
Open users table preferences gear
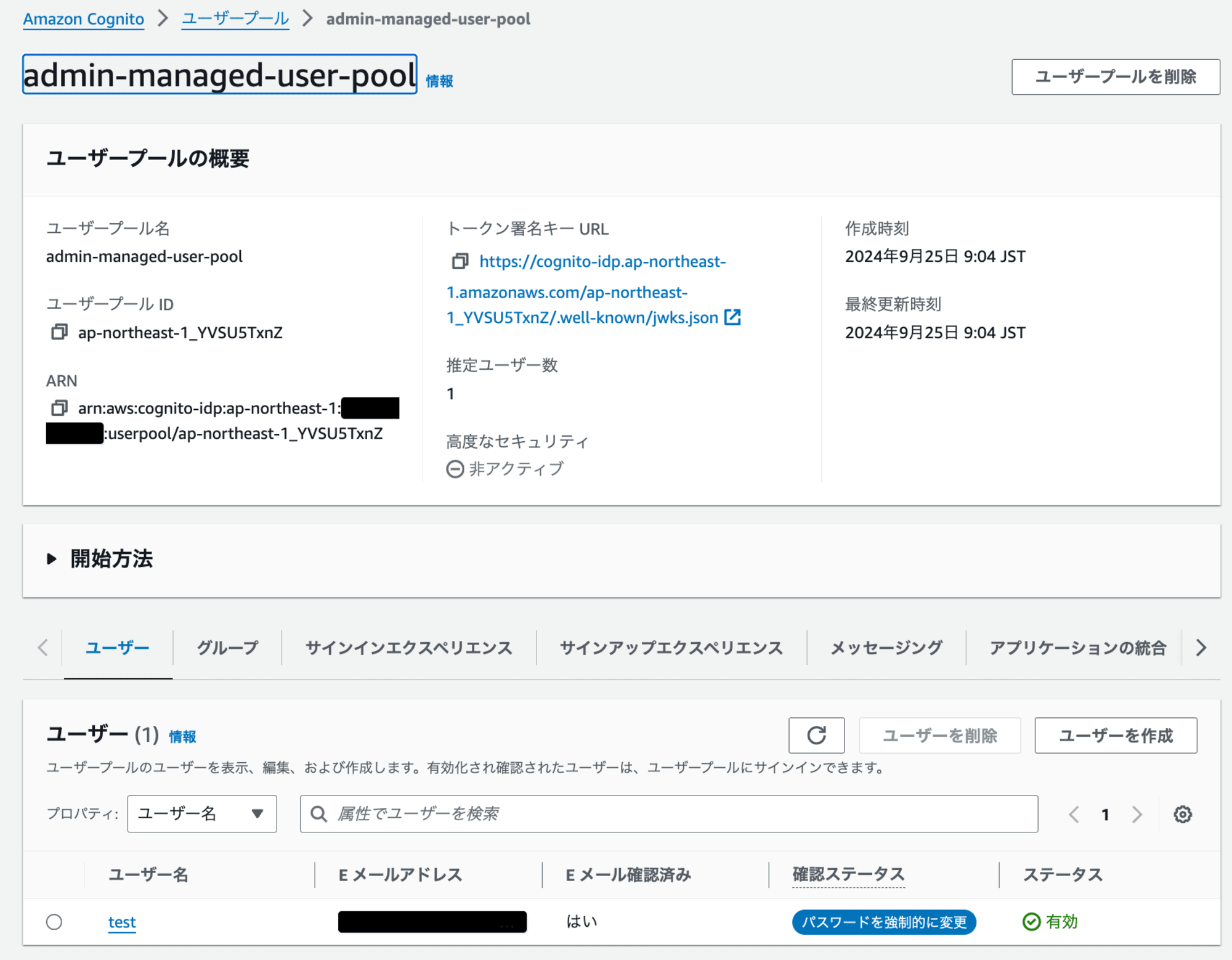pos(1182,814)
